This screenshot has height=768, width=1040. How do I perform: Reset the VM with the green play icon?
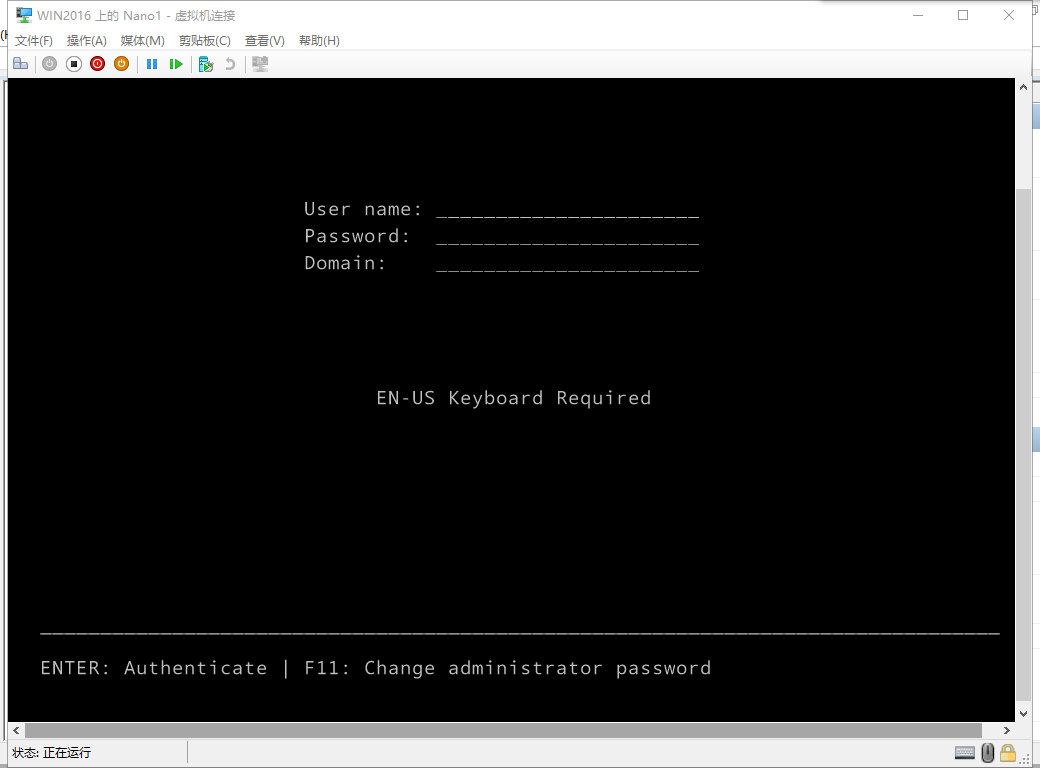(x=176, y=64)
